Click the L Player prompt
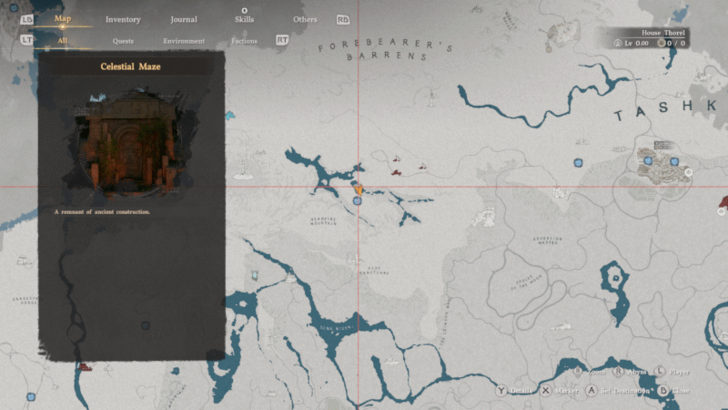The height and width of the screenshot is (410, 728). coord(672,372)
